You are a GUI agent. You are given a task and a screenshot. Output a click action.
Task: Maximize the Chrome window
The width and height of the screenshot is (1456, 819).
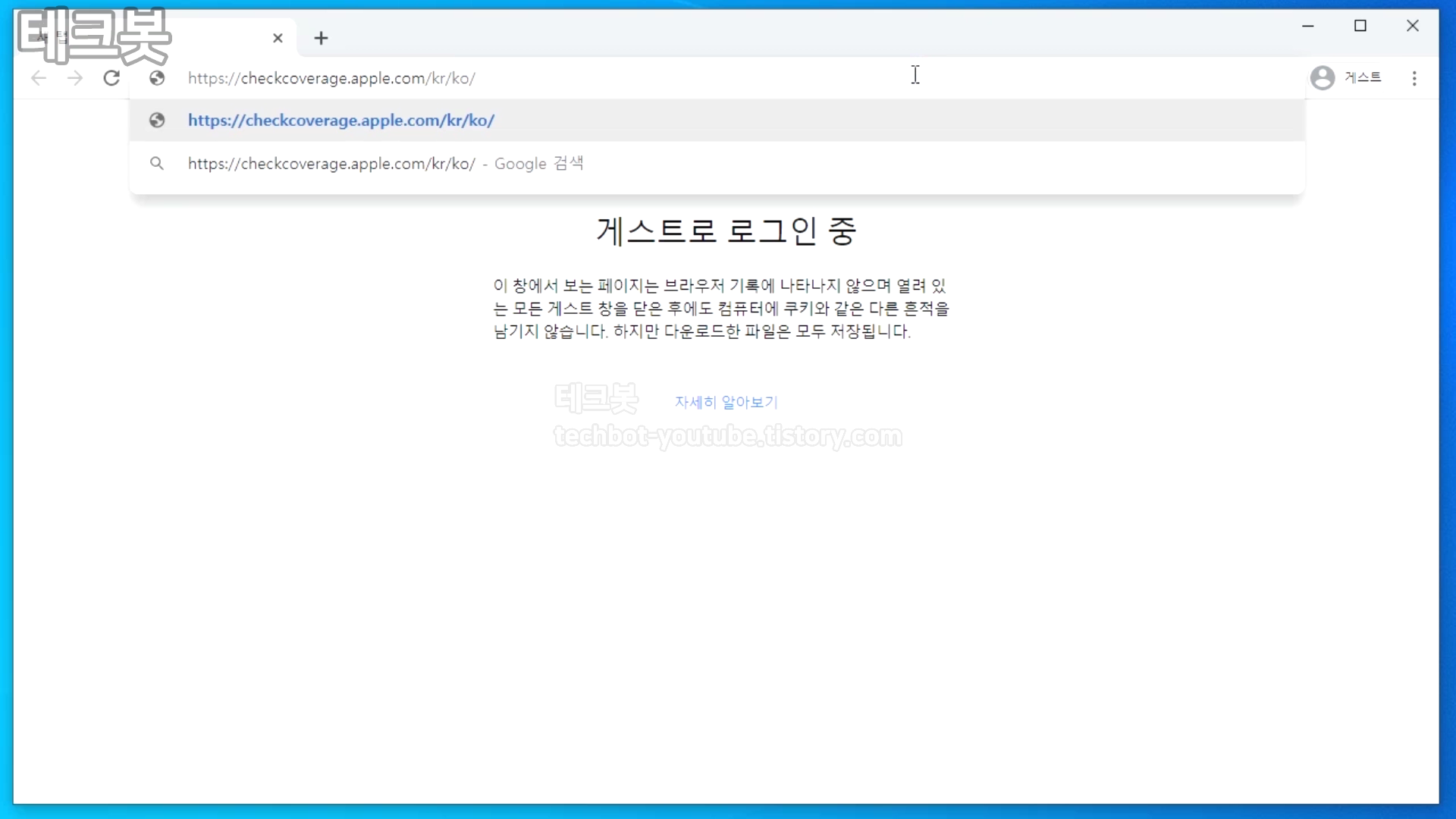pos(1360,26)
